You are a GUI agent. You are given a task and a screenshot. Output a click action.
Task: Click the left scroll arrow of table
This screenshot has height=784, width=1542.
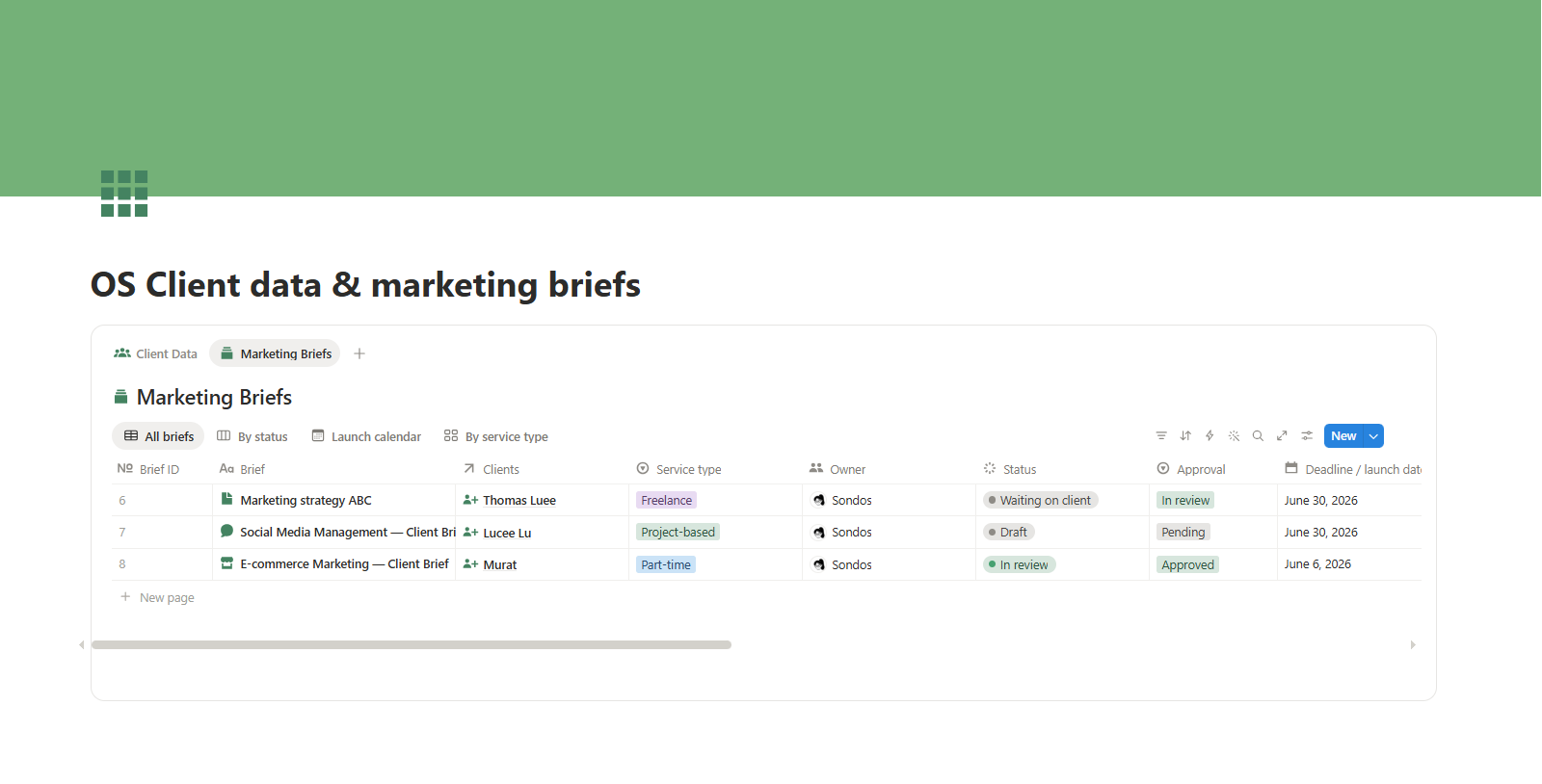82,644
